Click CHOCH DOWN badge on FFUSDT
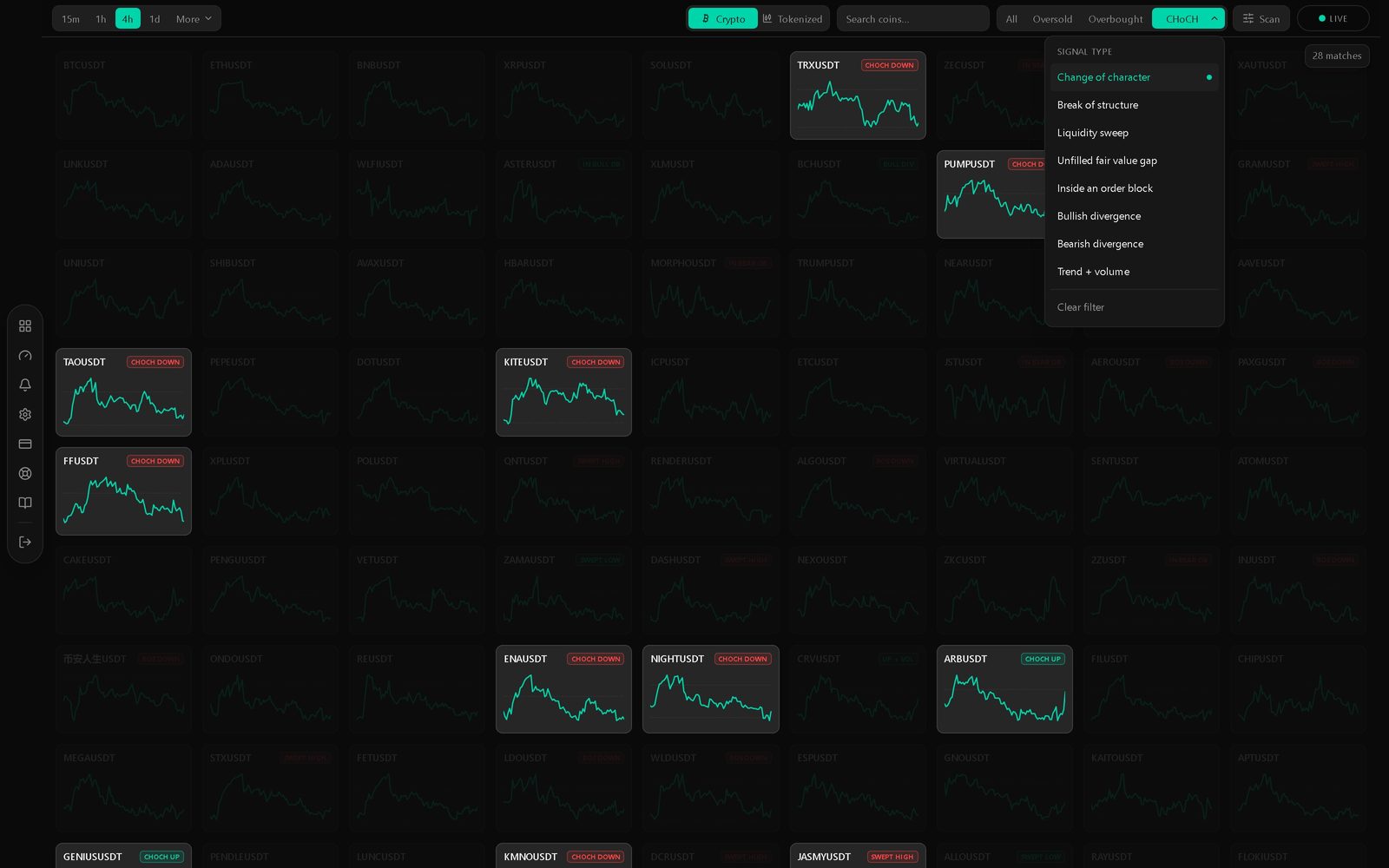The image size is (1389, 868). 155,461
